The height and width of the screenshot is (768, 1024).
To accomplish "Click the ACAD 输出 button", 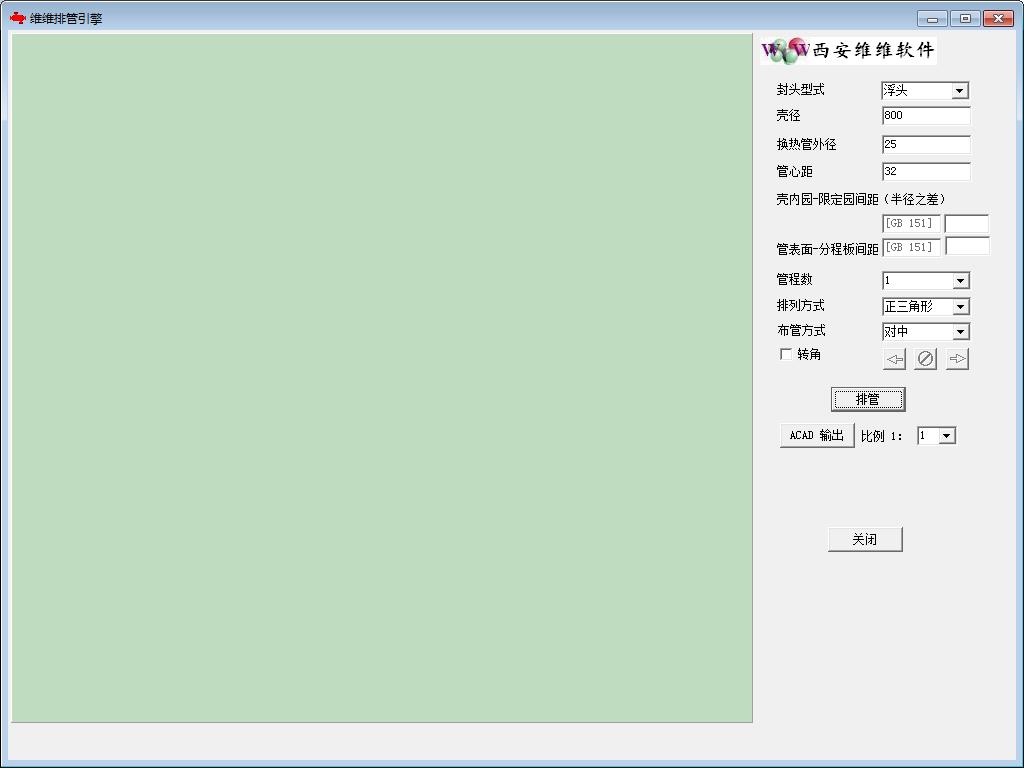I will coord(817,436).
